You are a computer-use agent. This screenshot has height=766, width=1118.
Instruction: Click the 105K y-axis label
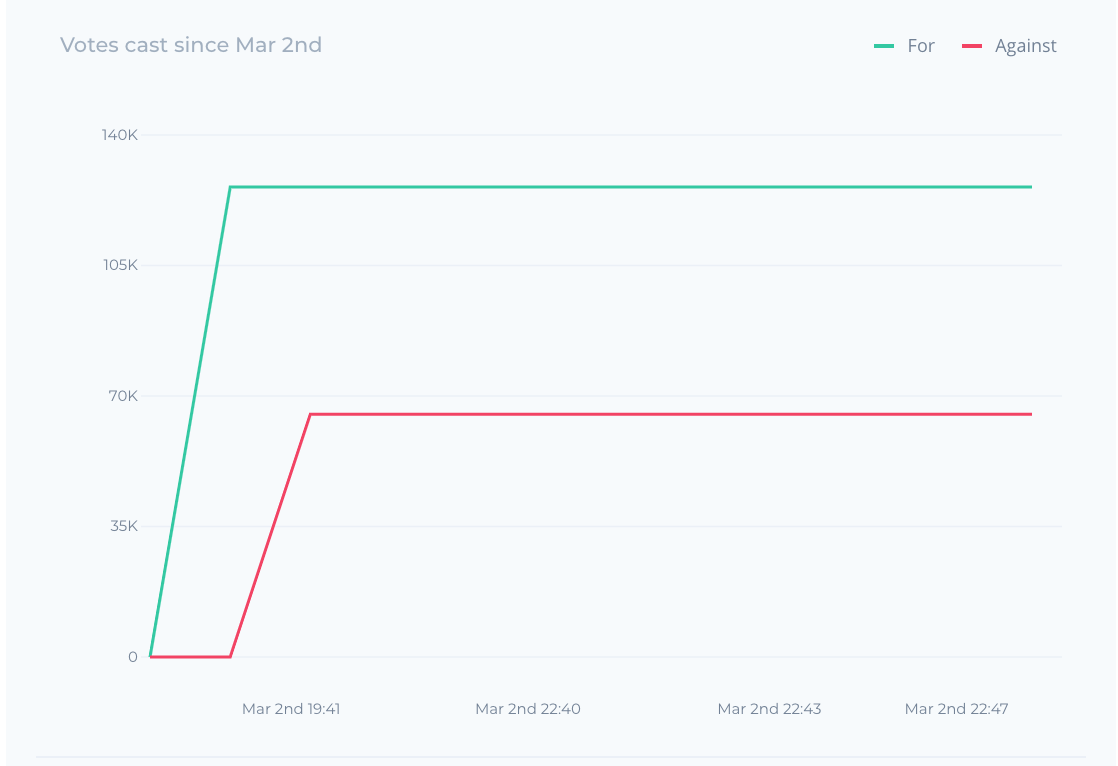click(120, 265)
